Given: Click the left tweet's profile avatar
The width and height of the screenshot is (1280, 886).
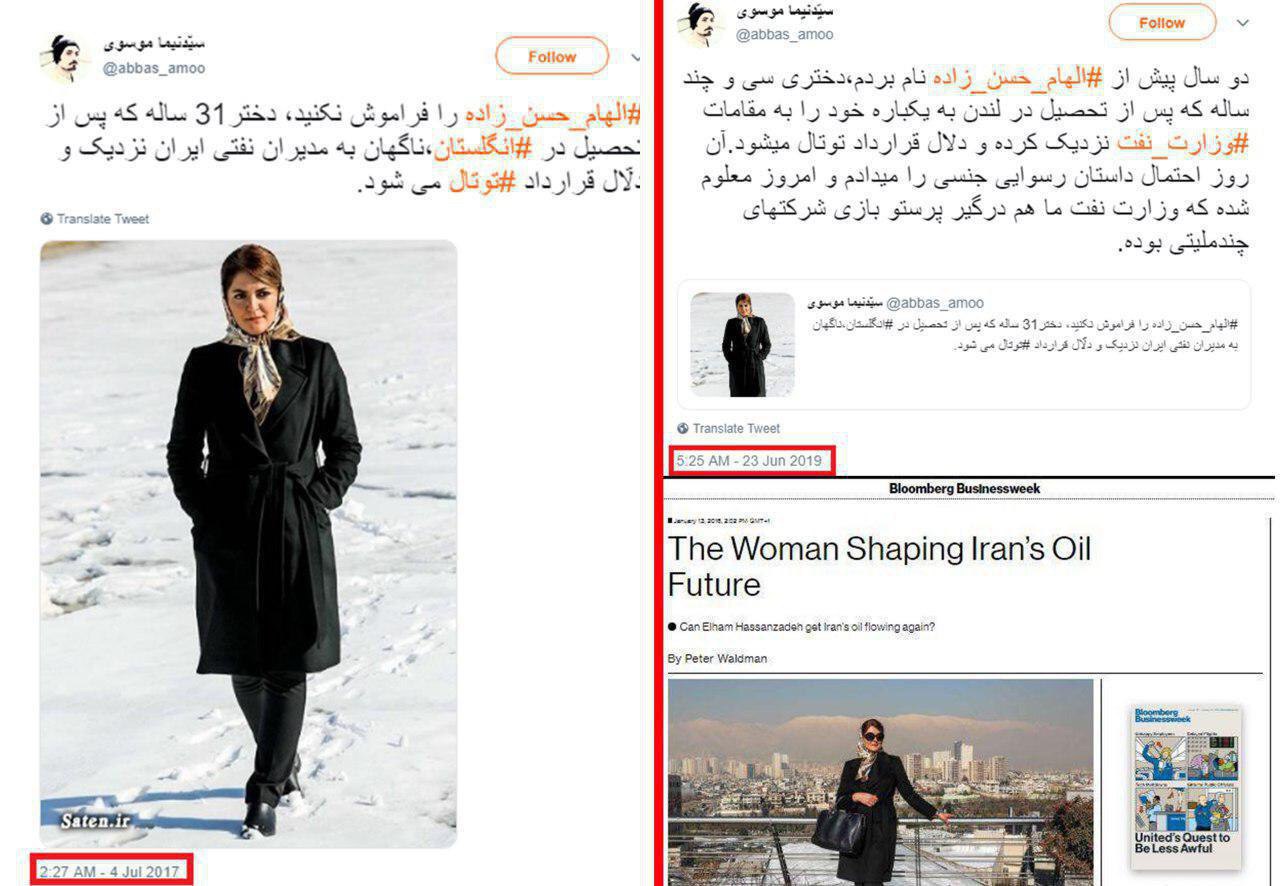Looking at the screenshot, I should pos(65,57).
